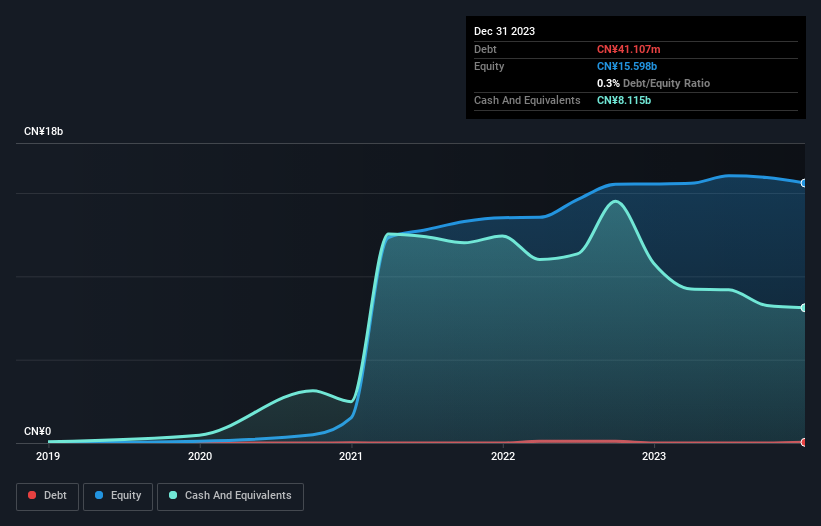821x526 pixels.
Task: Click the CN¥41.107m debt value
Action: [x=628, y=49]
